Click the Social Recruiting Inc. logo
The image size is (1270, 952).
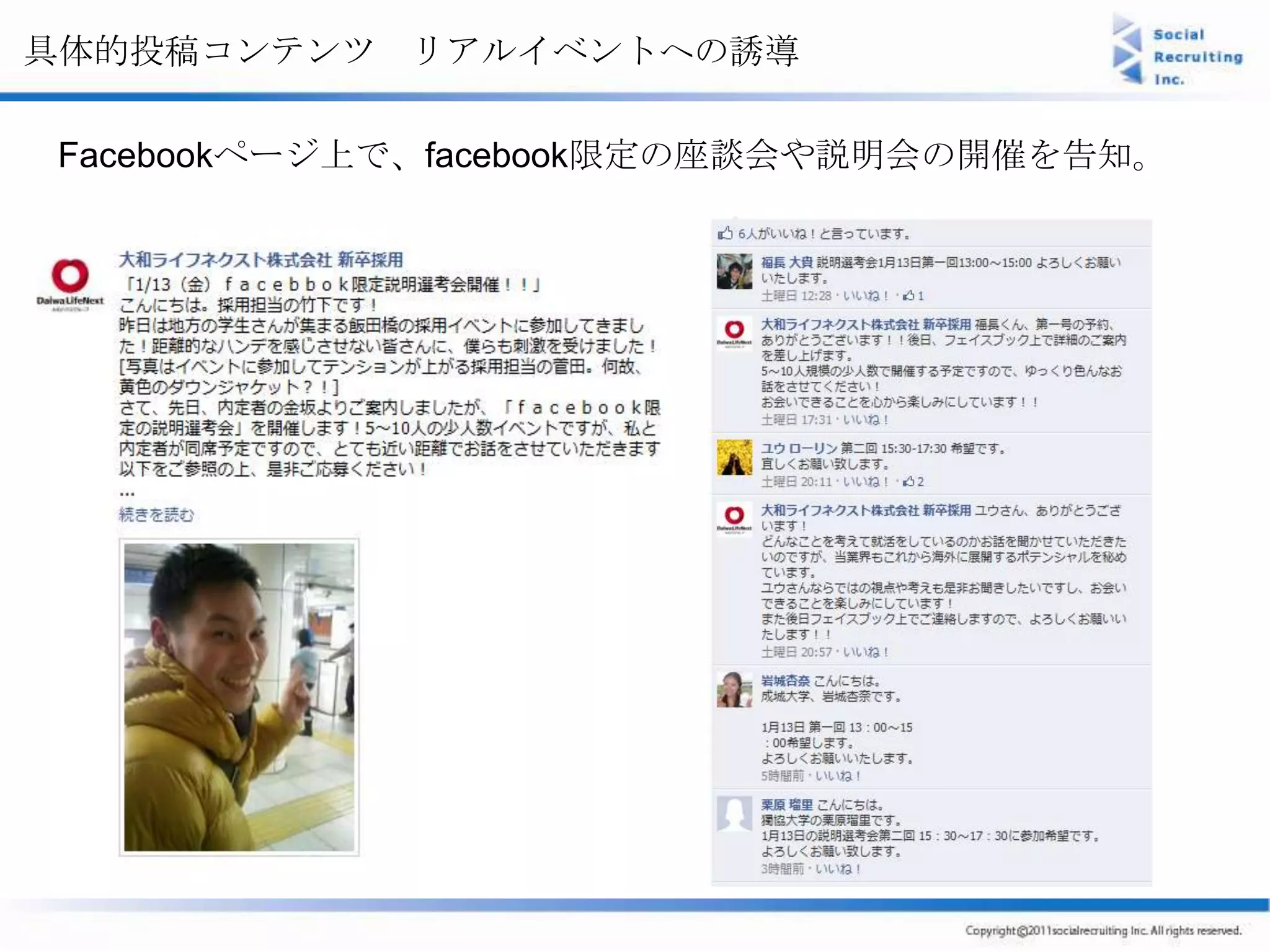point(1177,50)
